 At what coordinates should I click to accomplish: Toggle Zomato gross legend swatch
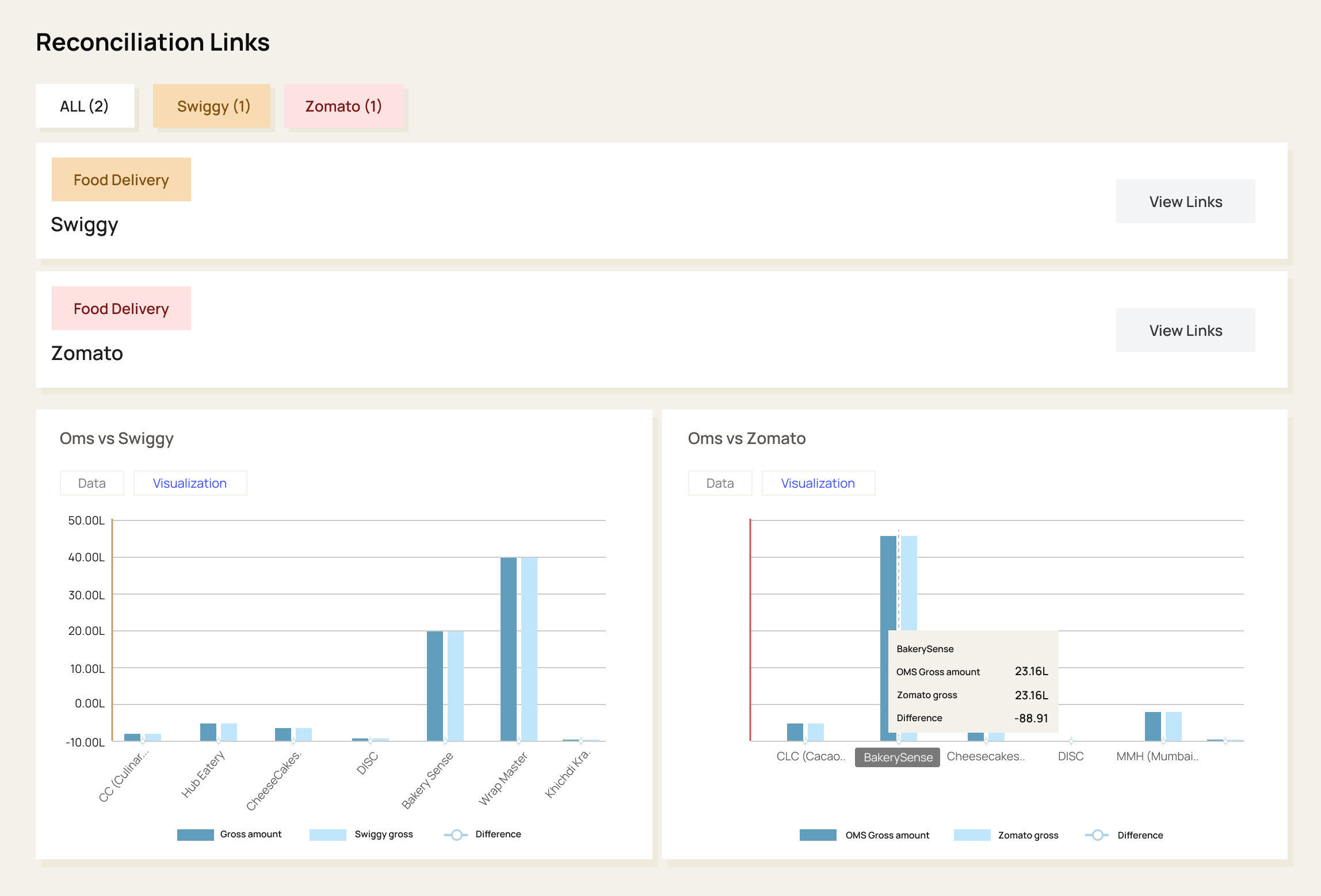pos(972,835)
